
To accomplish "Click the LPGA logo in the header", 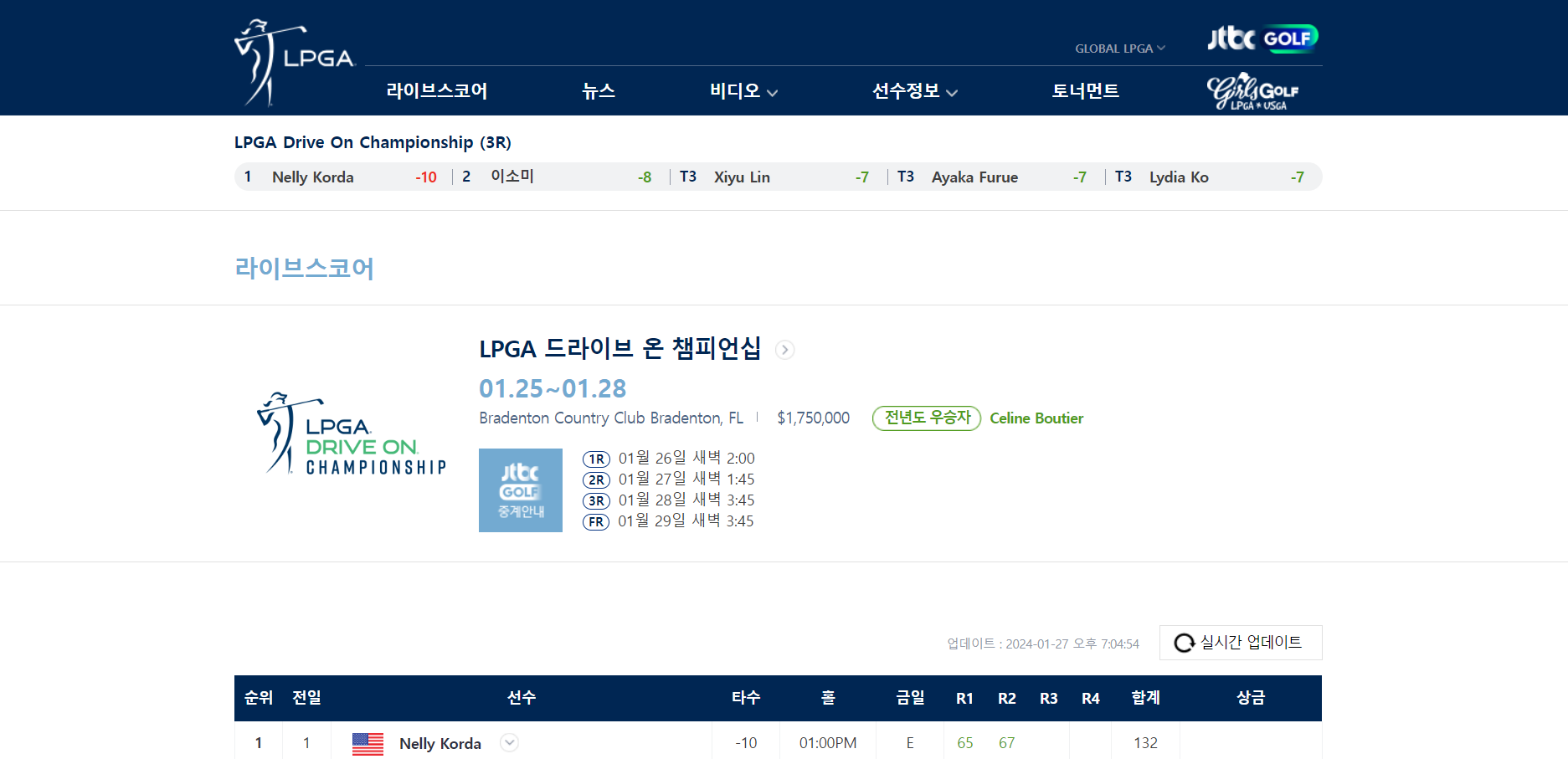I will [295, 62].
